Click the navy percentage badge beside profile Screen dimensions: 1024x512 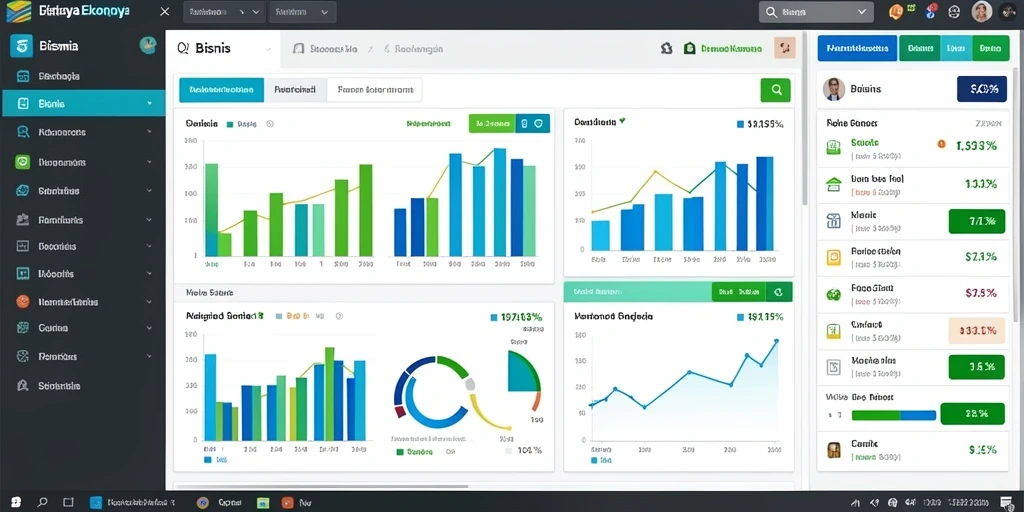(x=982, y=89)
